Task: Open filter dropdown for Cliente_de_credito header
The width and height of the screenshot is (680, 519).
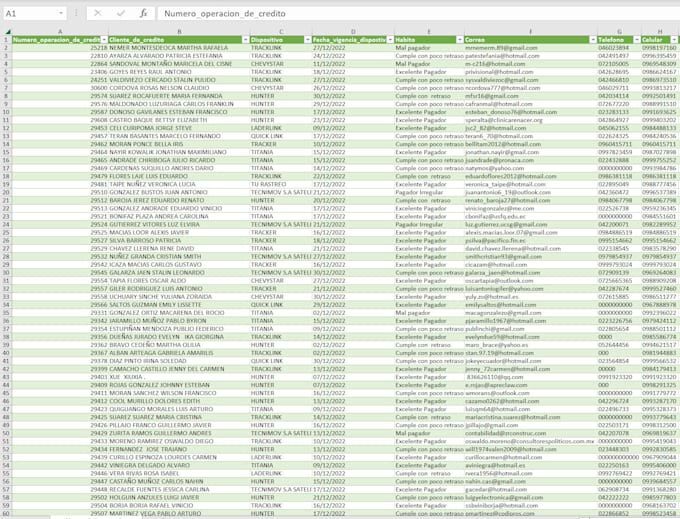Action: point(246,39)
